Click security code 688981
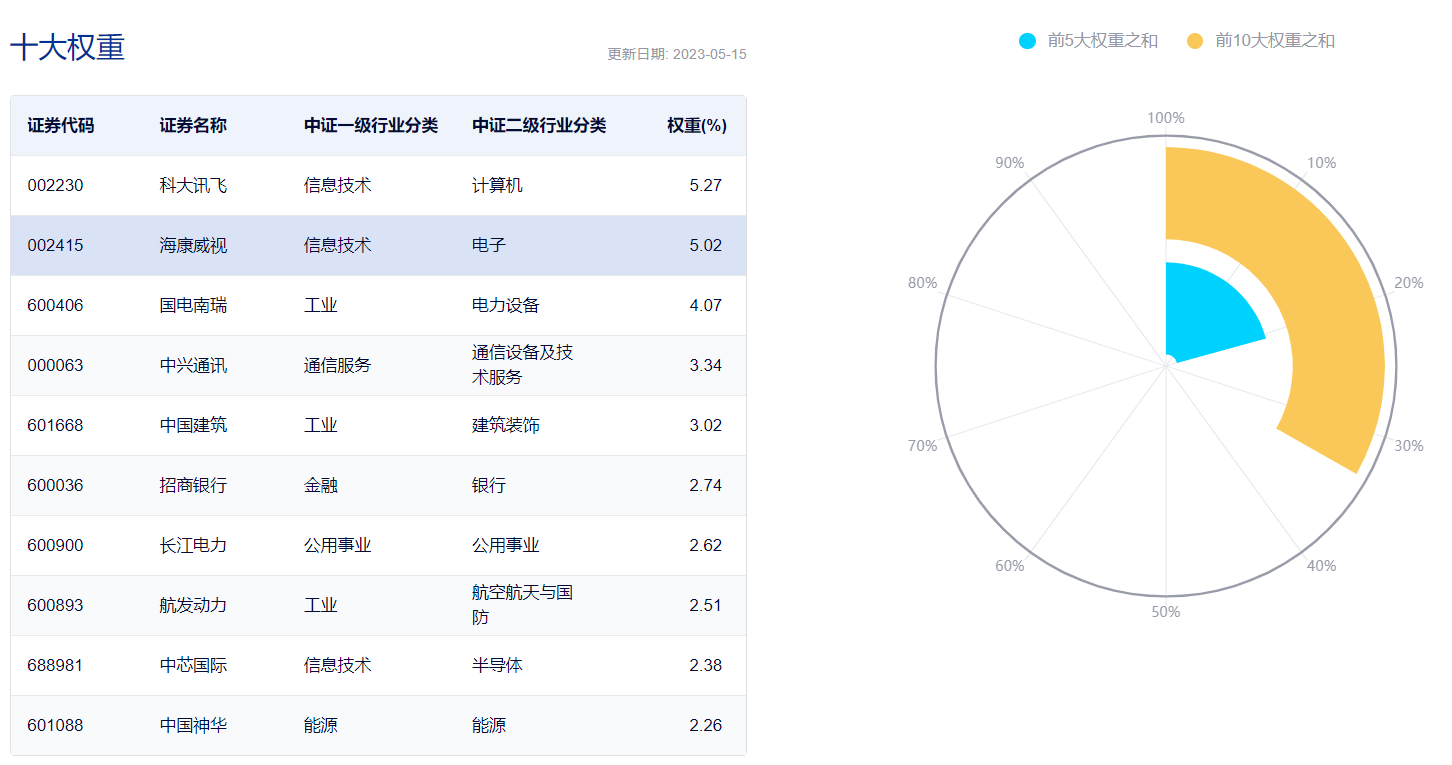 (x=55, y=665)
